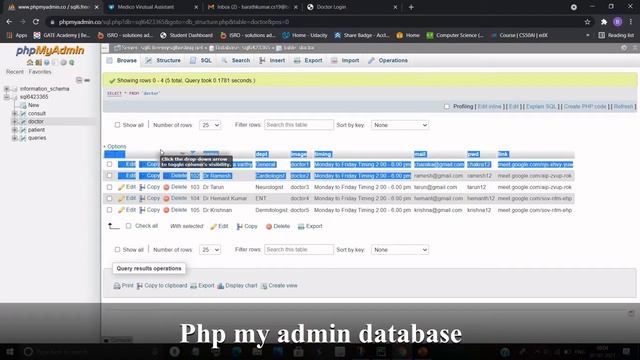Switch to Doctor Login browser tab
The width and height of the screenshot is (640, 360).
tap(351, 7)
